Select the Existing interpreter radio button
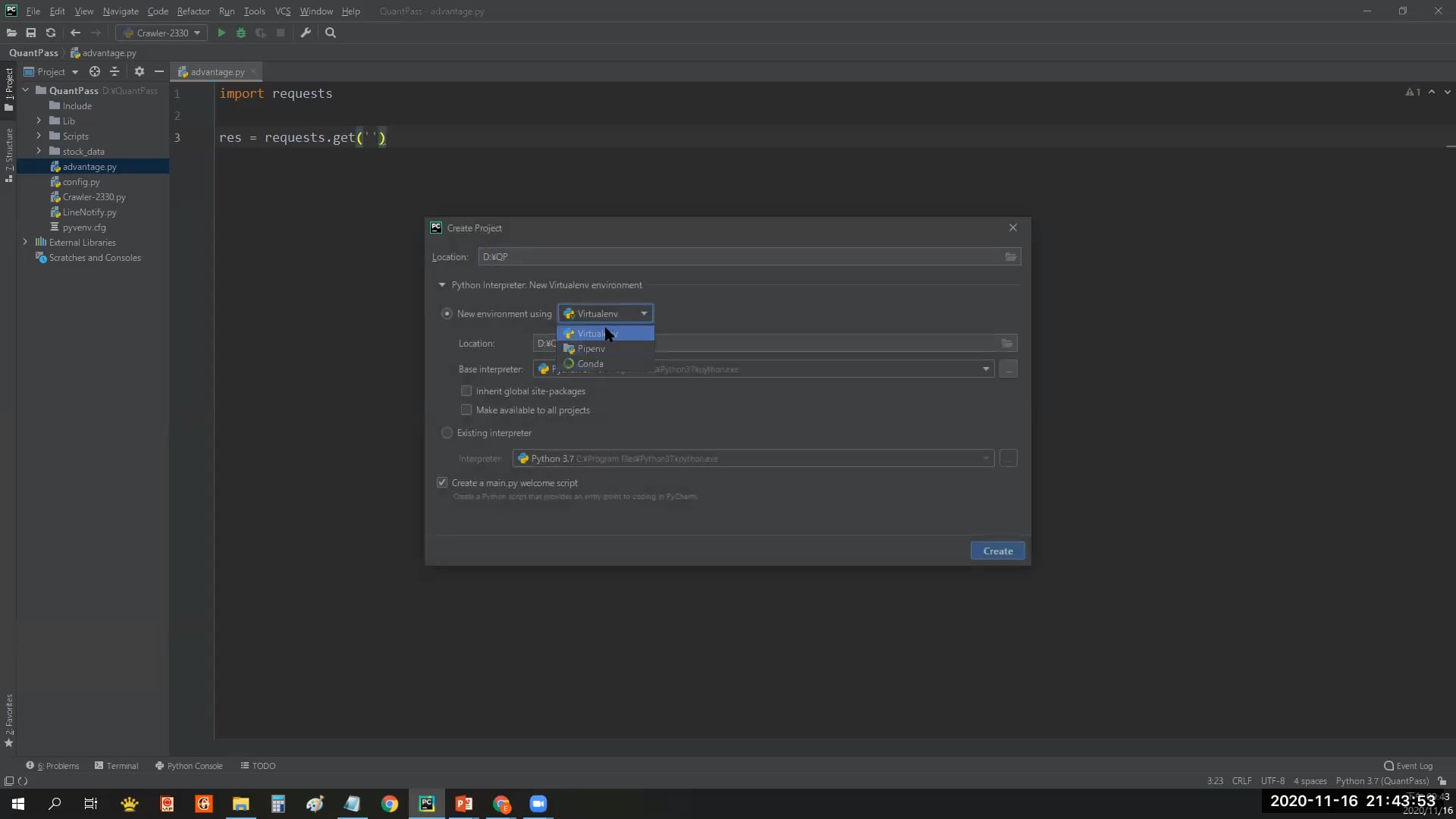The width and height of the screenshot is (1456, 819). tap(447, 433)
